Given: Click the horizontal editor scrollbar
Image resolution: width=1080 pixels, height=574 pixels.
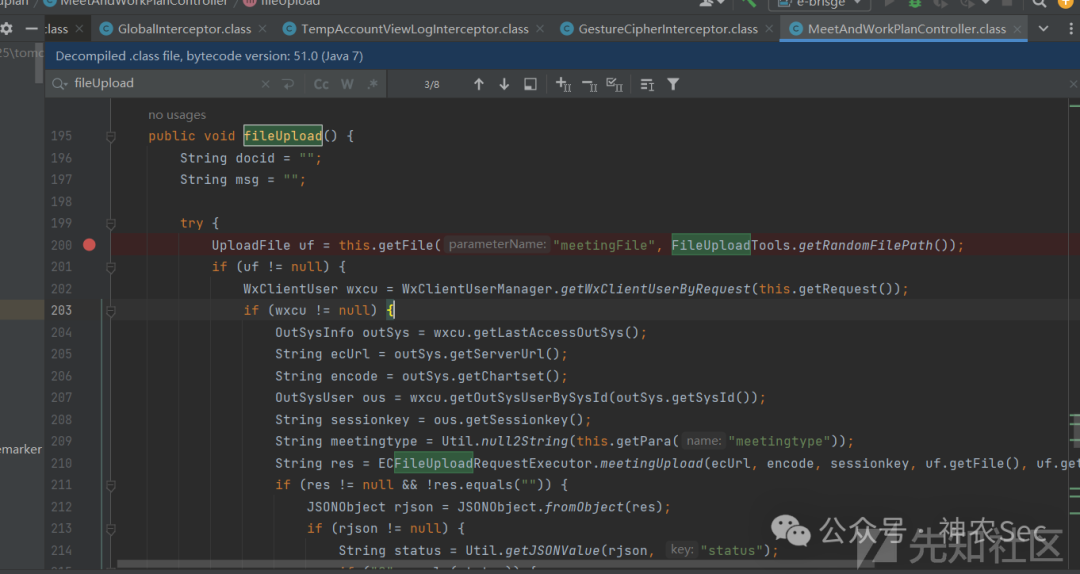Looking at the screenshot, I should pyautogui.click(x=496, y=564).
